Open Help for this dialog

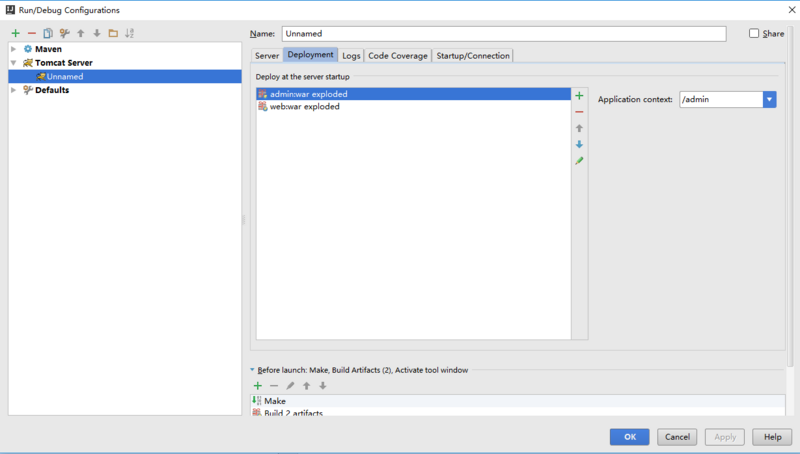(x=772, y=437)
